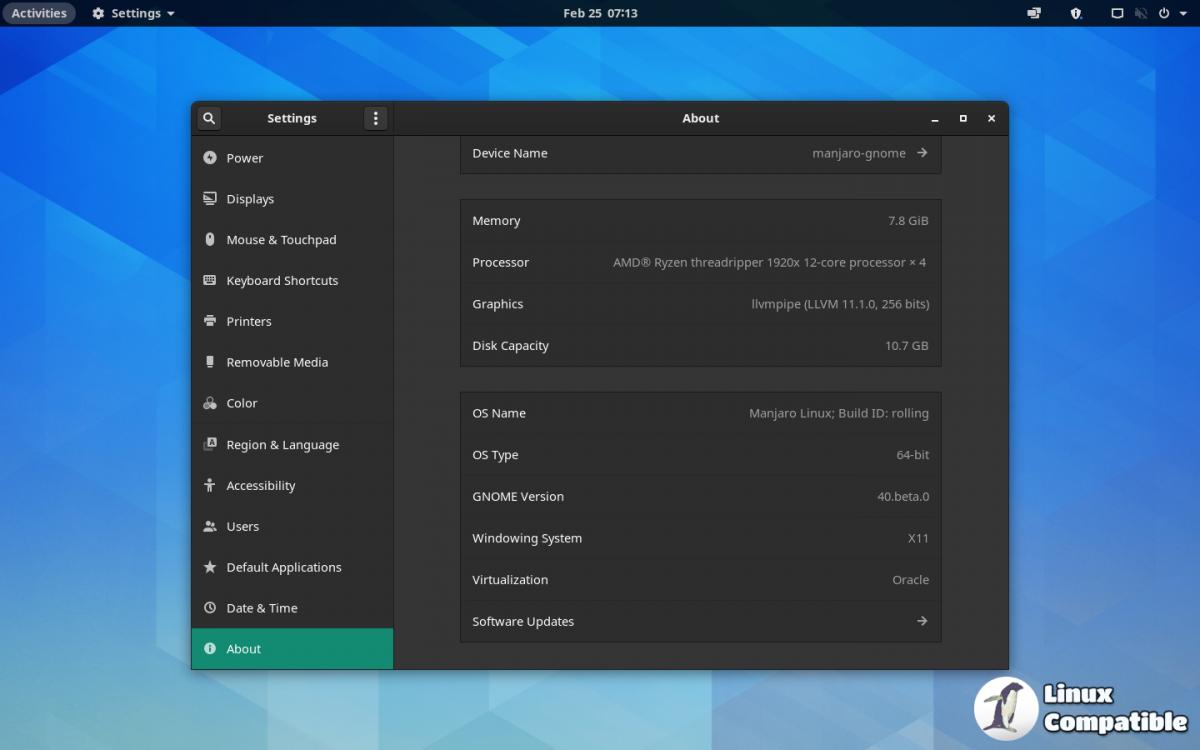Click the Color panel entry

(x=241, y=403)
